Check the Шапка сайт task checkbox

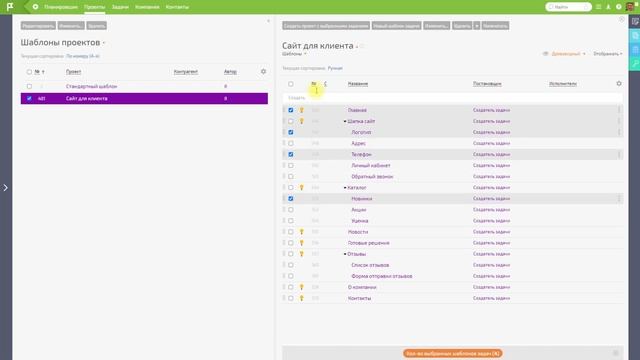tap(291, 121)
